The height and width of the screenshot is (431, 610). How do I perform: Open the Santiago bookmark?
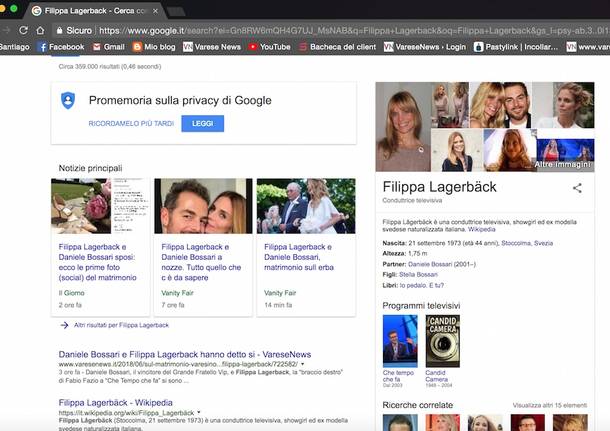[15, 47]
